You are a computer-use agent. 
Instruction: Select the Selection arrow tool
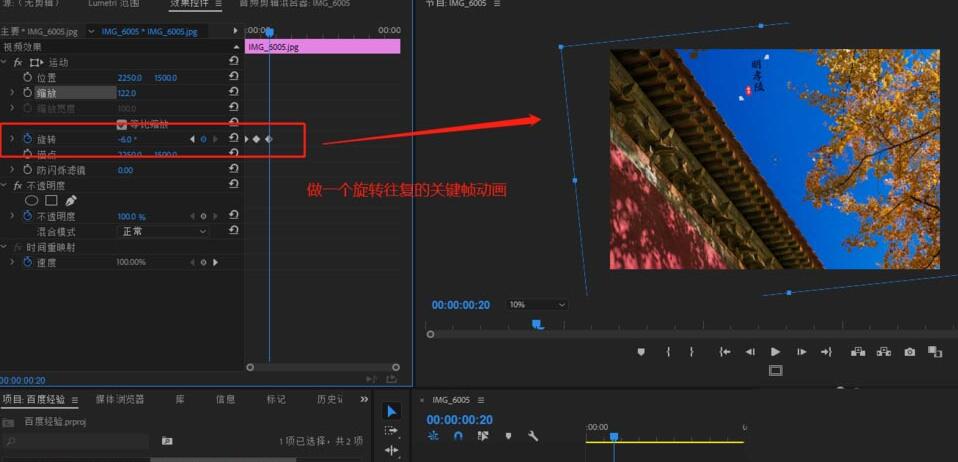click(391, 411)
